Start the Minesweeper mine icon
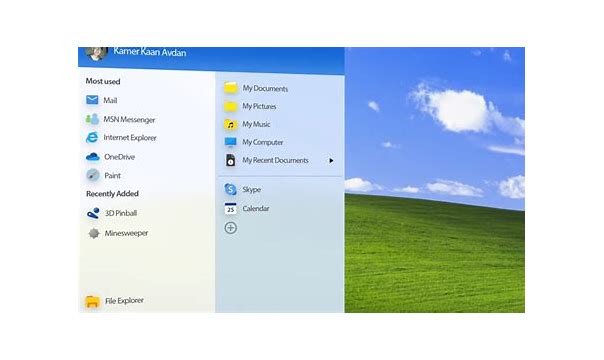This screenshot has height=360, width=604. coord(94,233)
